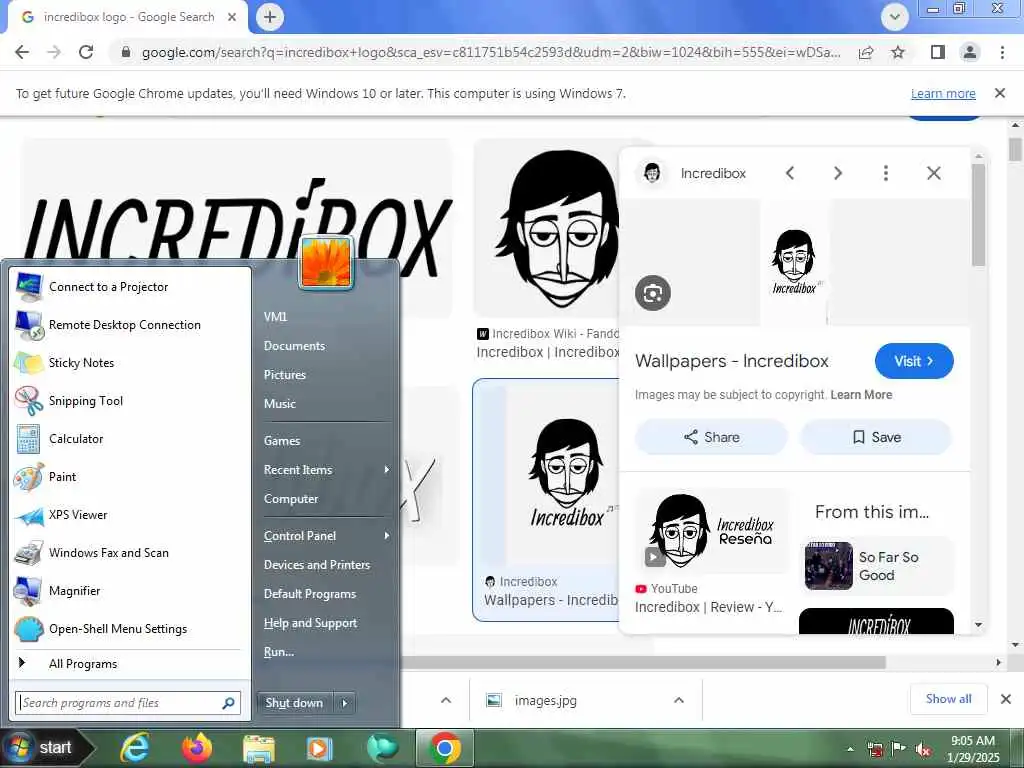The image size is (1024, 768).
Task: Open Default Programs
Action: pyautogui.click(x=310, y=594)
